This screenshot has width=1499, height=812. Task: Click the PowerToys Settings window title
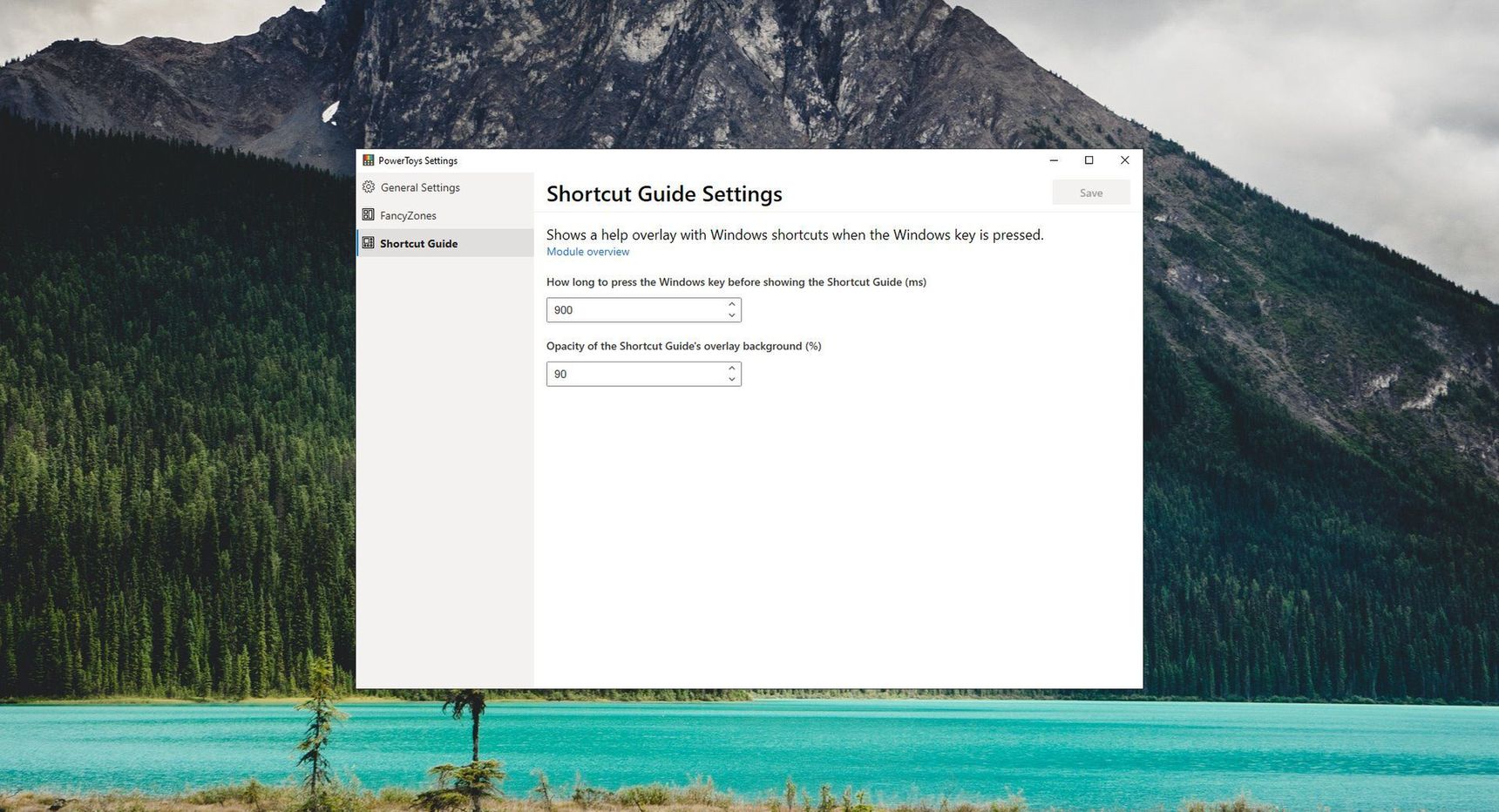(x=417, y=160)
